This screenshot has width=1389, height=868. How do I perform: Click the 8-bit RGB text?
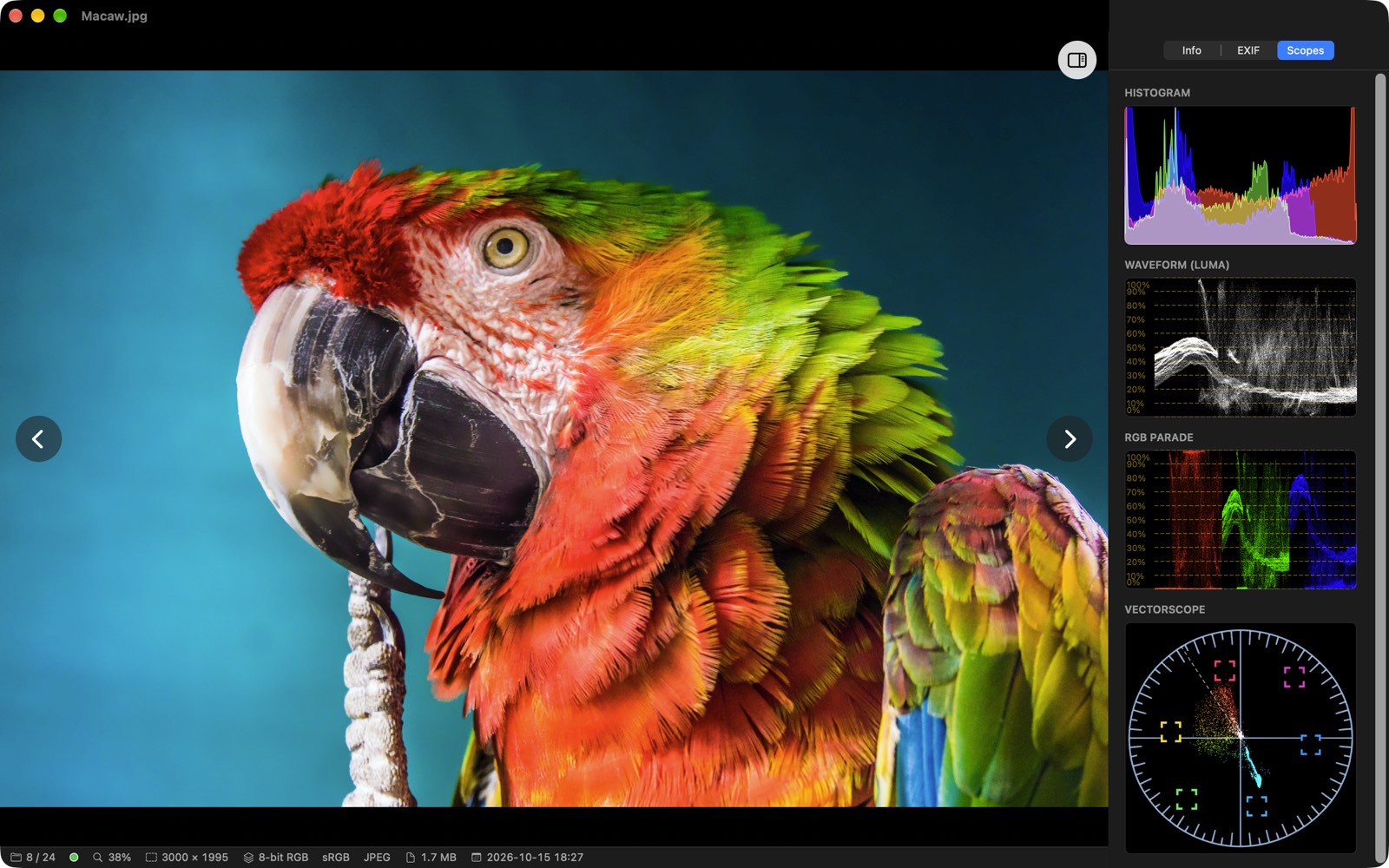tap(283, 857)
